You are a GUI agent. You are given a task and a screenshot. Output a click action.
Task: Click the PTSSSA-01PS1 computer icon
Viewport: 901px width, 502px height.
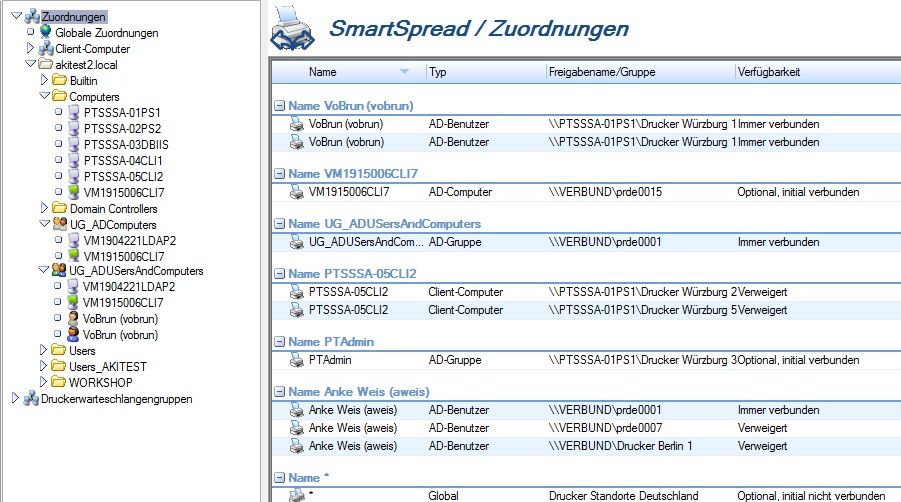click(74, 113)
